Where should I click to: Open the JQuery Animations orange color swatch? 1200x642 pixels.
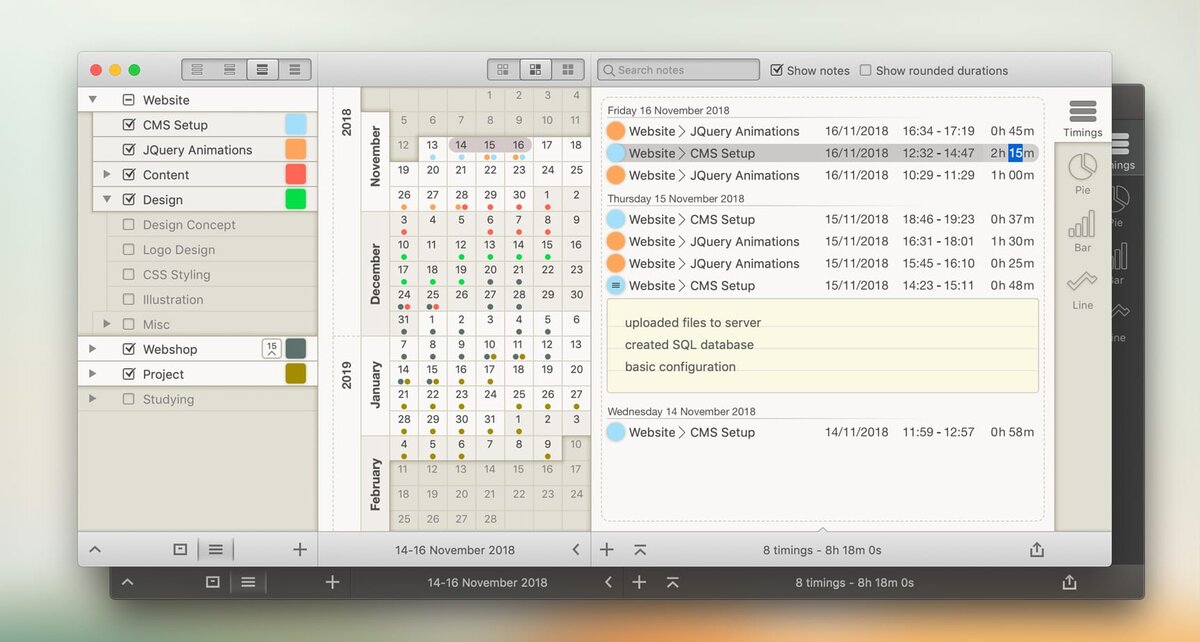[296, 149]
